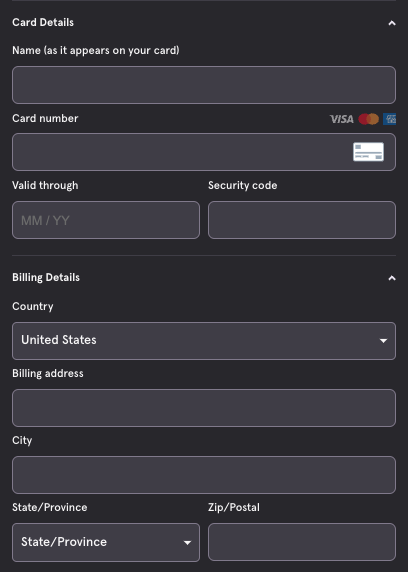Screen dimensions: 408x572
Task: Click the Card Details heading text
Action: coord(43,23)
